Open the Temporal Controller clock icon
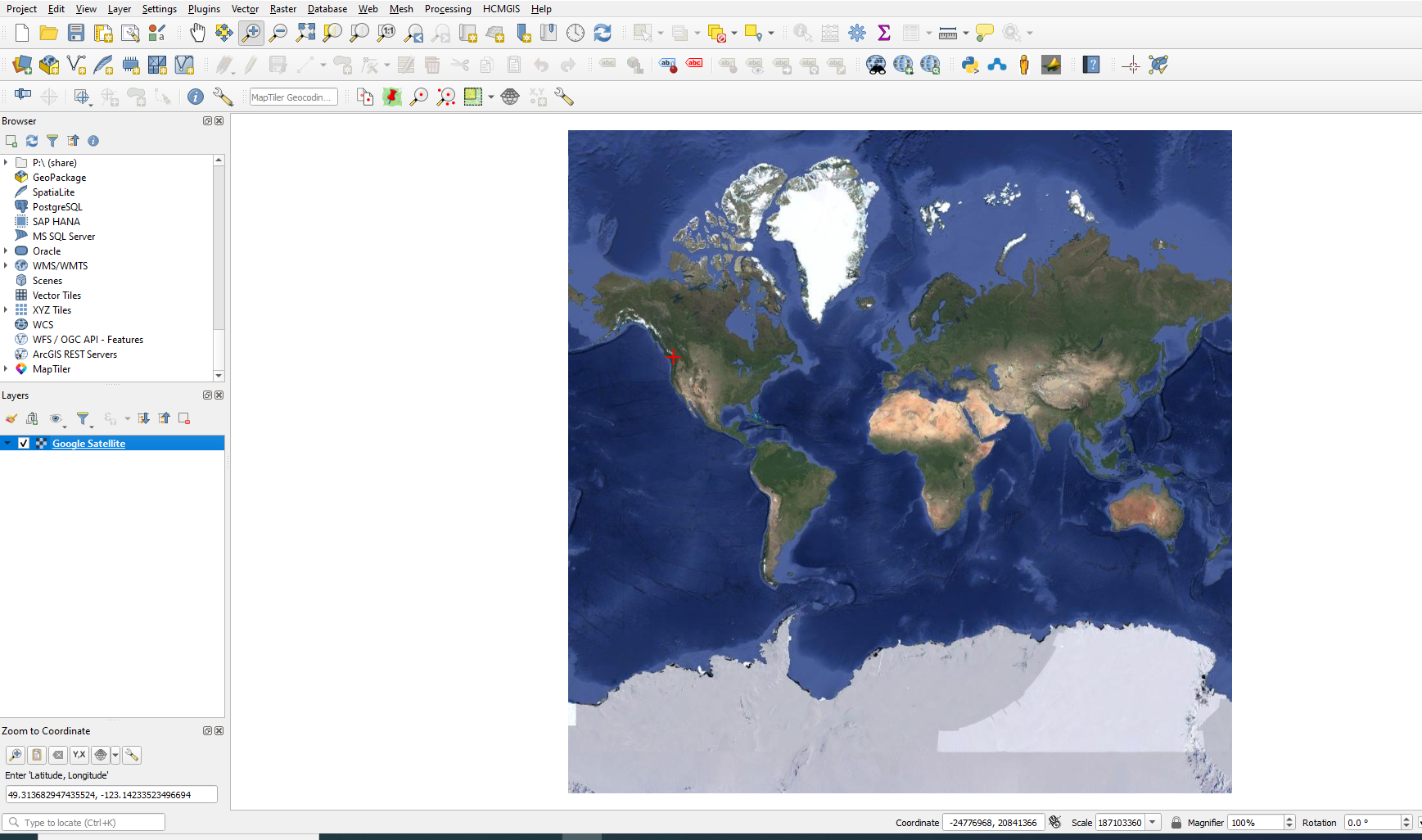The width and height of the screenshot is (1422, 840). pyautogui.click(x=576, y=33)
